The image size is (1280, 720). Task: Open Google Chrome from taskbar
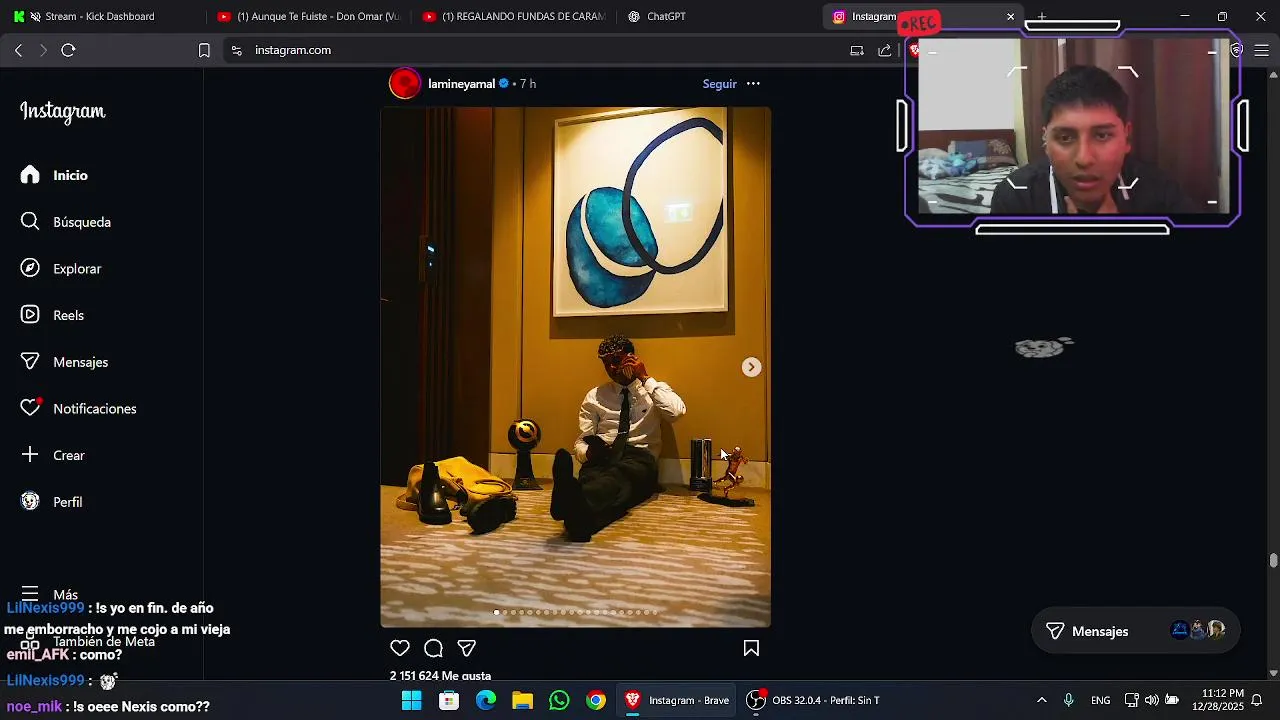click(x=596, y=700)
